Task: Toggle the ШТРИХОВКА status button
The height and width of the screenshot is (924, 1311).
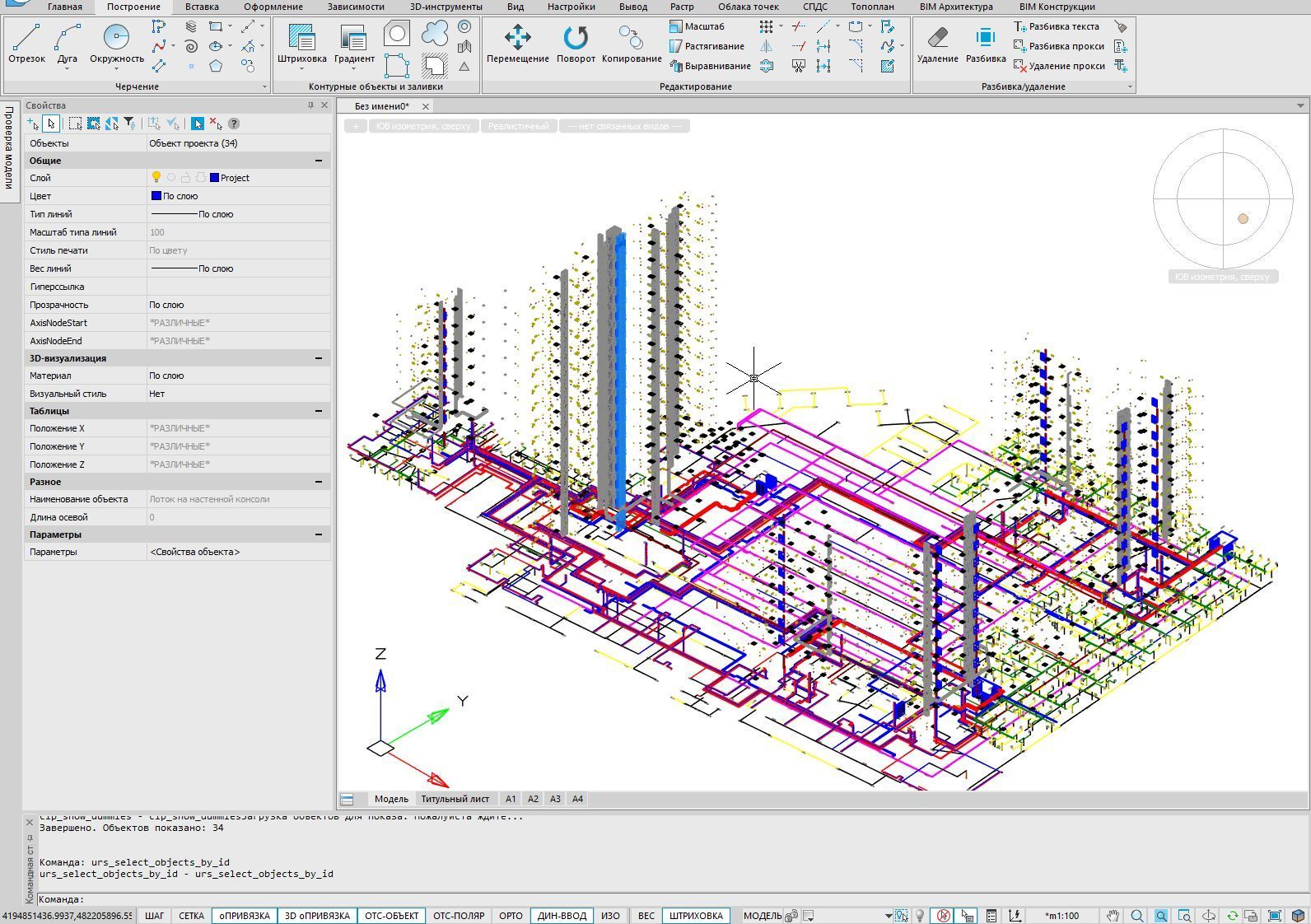Action: click(x=696, y=916)
